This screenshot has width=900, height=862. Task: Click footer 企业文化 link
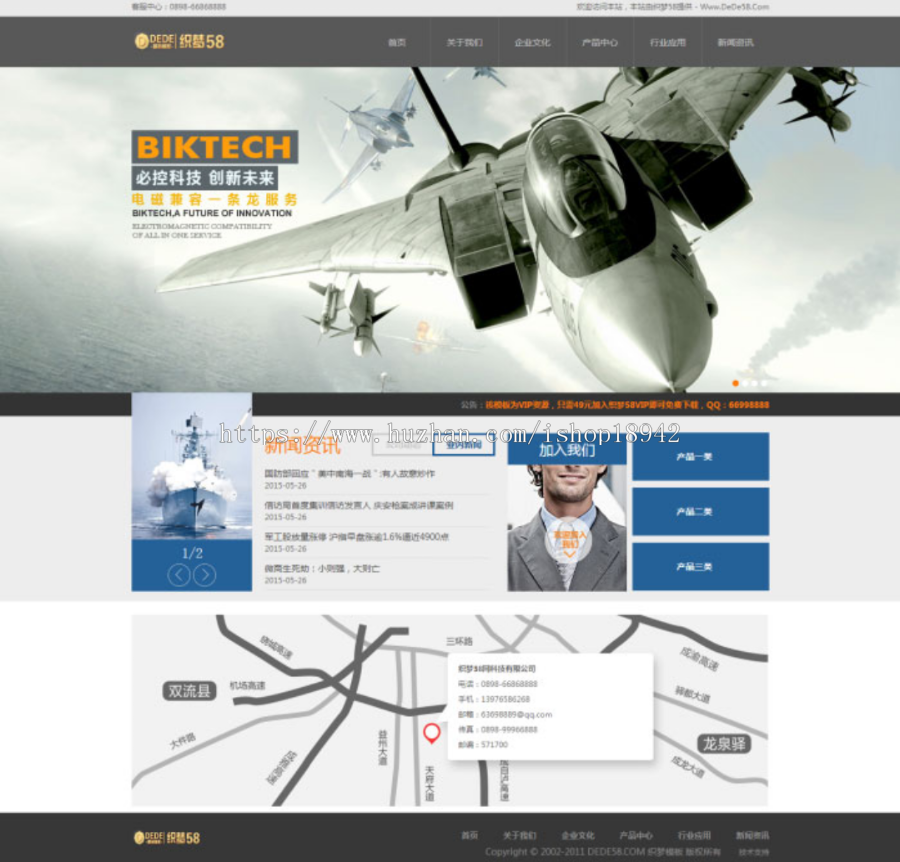(x=578, y=835)
